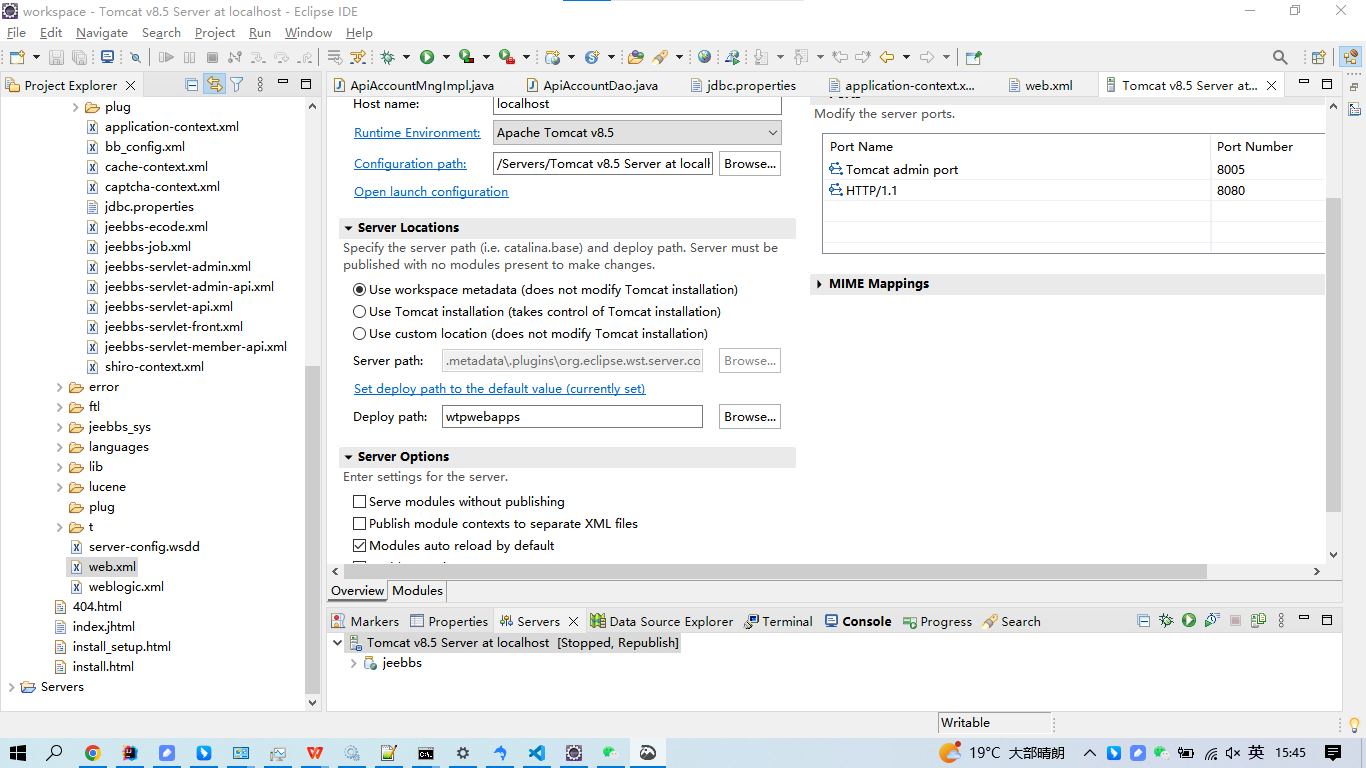Click the Search magnifier icon in toolbar
The width and height of the screenshot is (1366, 768).
[x=1280, y=57]
